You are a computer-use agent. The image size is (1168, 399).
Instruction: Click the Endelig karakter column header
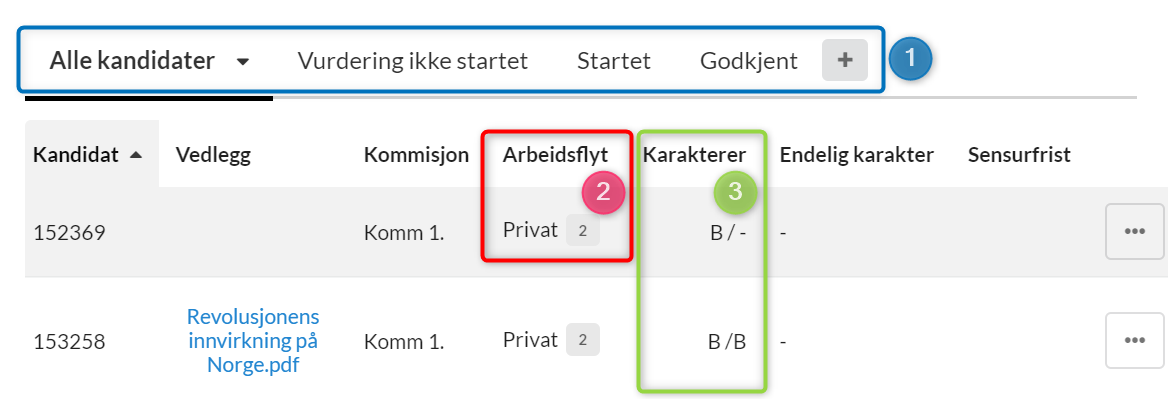857,155
